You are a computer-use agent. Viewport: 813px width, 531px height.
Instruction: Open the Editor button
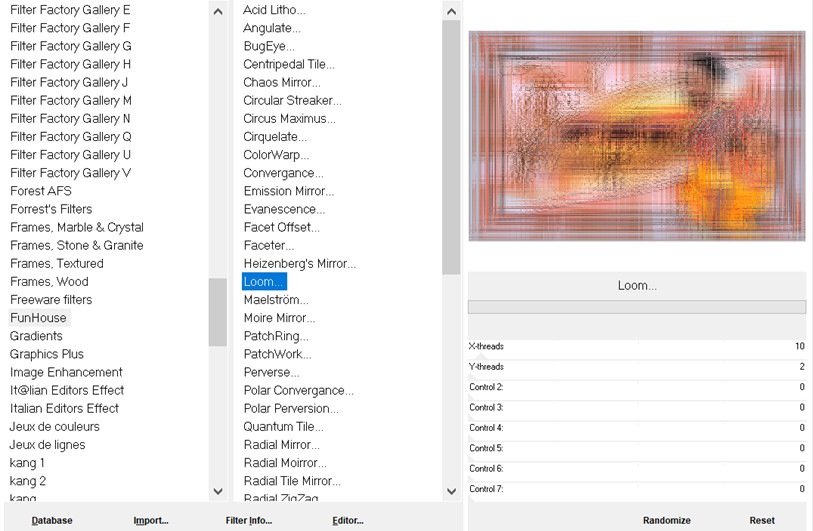coord(348,520)
